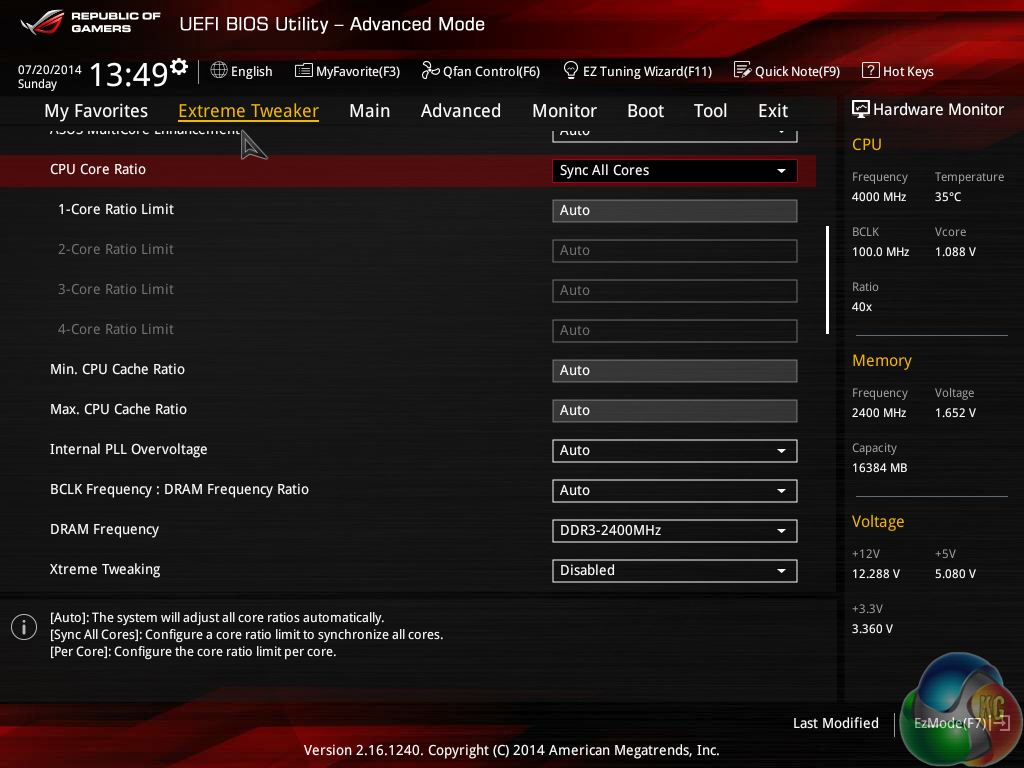Click the Hardware Monitor screen icon
The height and width of the screenshot is (768, 1024).
click(861, 109)
